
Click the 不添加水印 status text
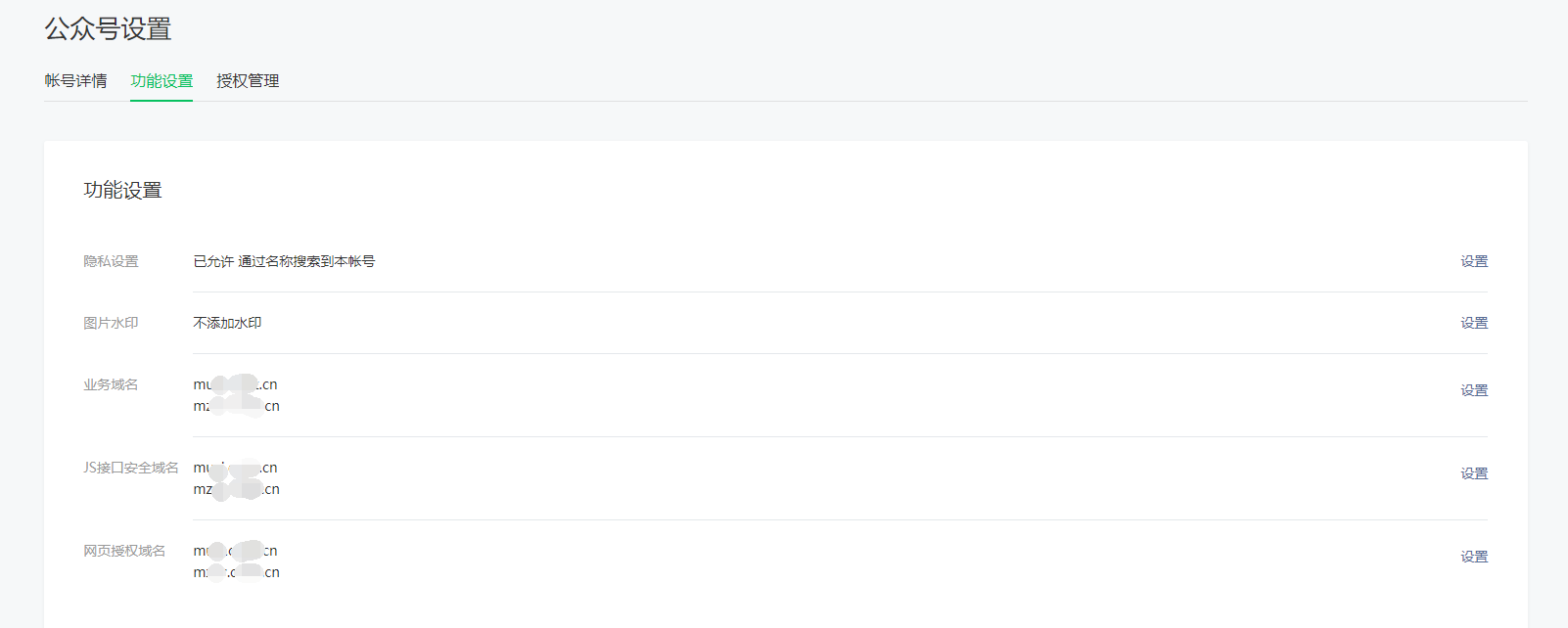pyautogui.click(x=227, y=323)
